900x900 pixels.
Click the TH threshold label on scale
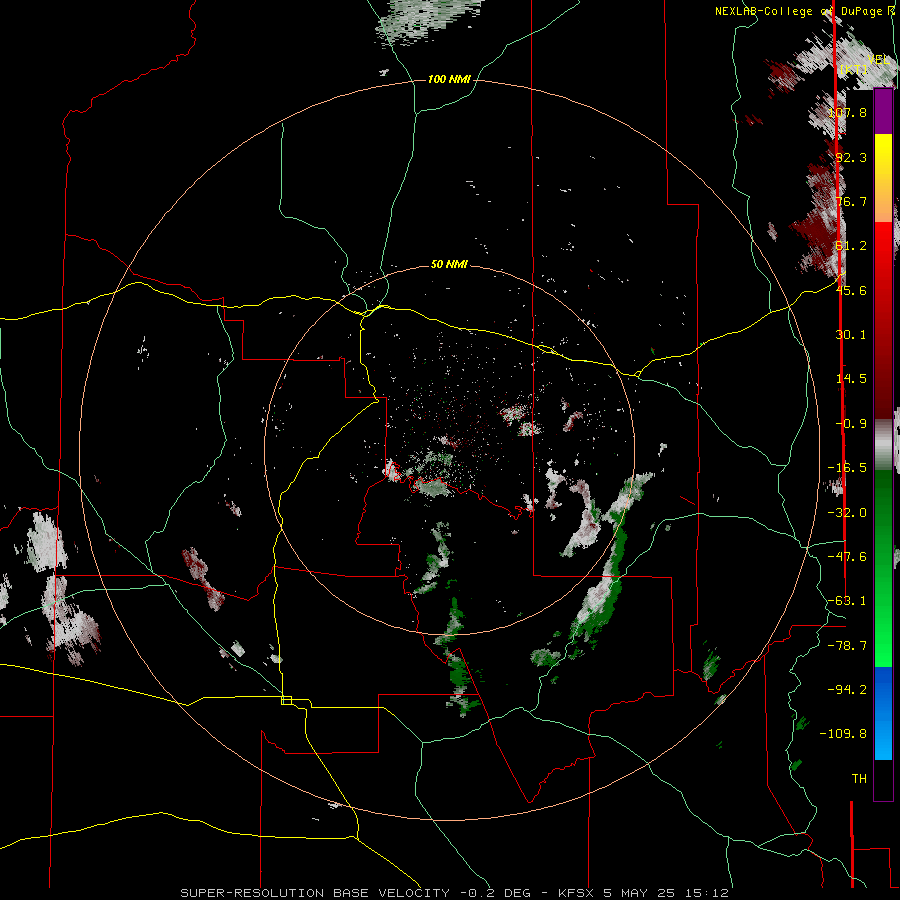pos(859,779)
